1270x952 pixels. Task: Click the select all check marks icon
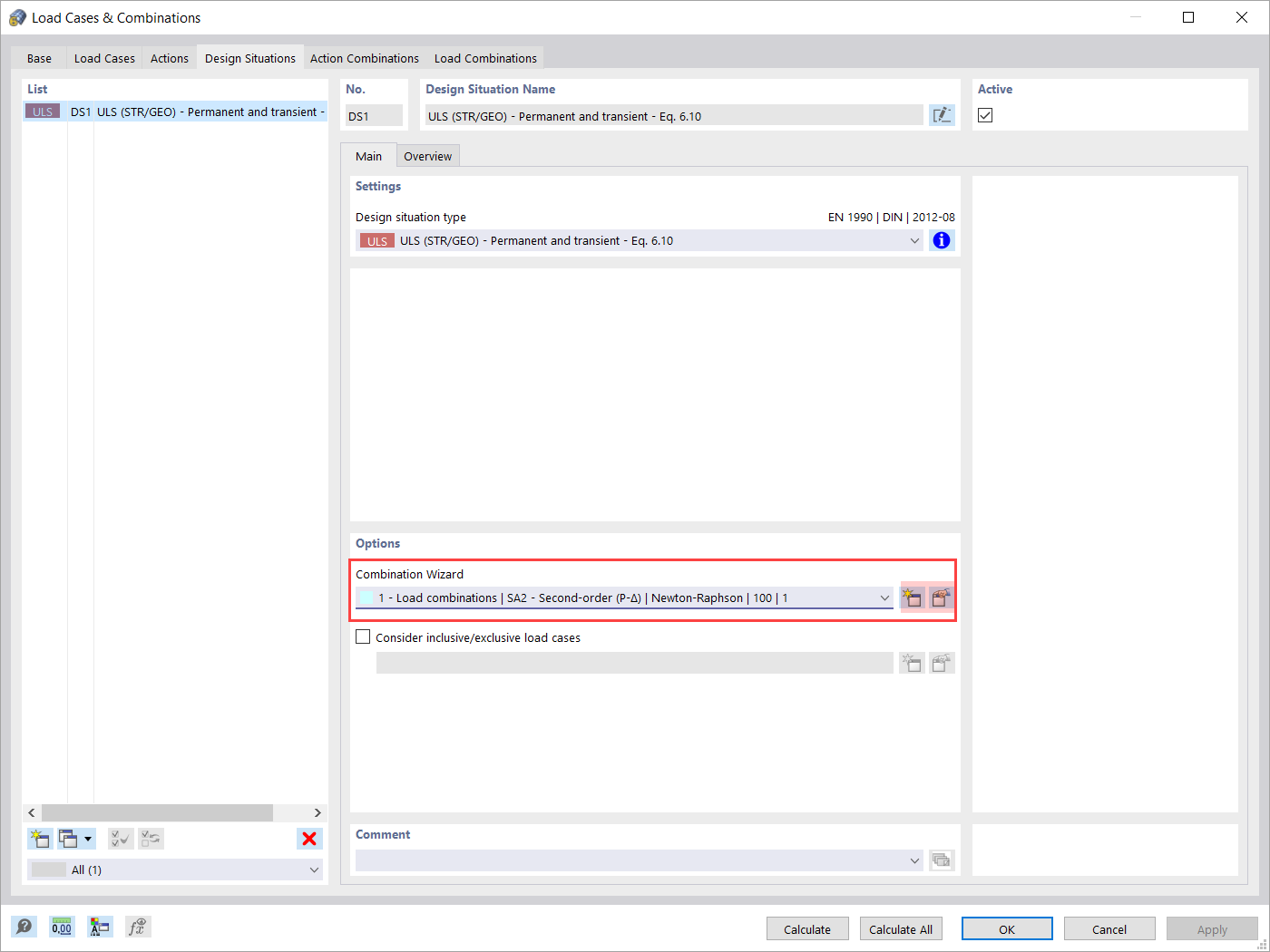point(121,839)
